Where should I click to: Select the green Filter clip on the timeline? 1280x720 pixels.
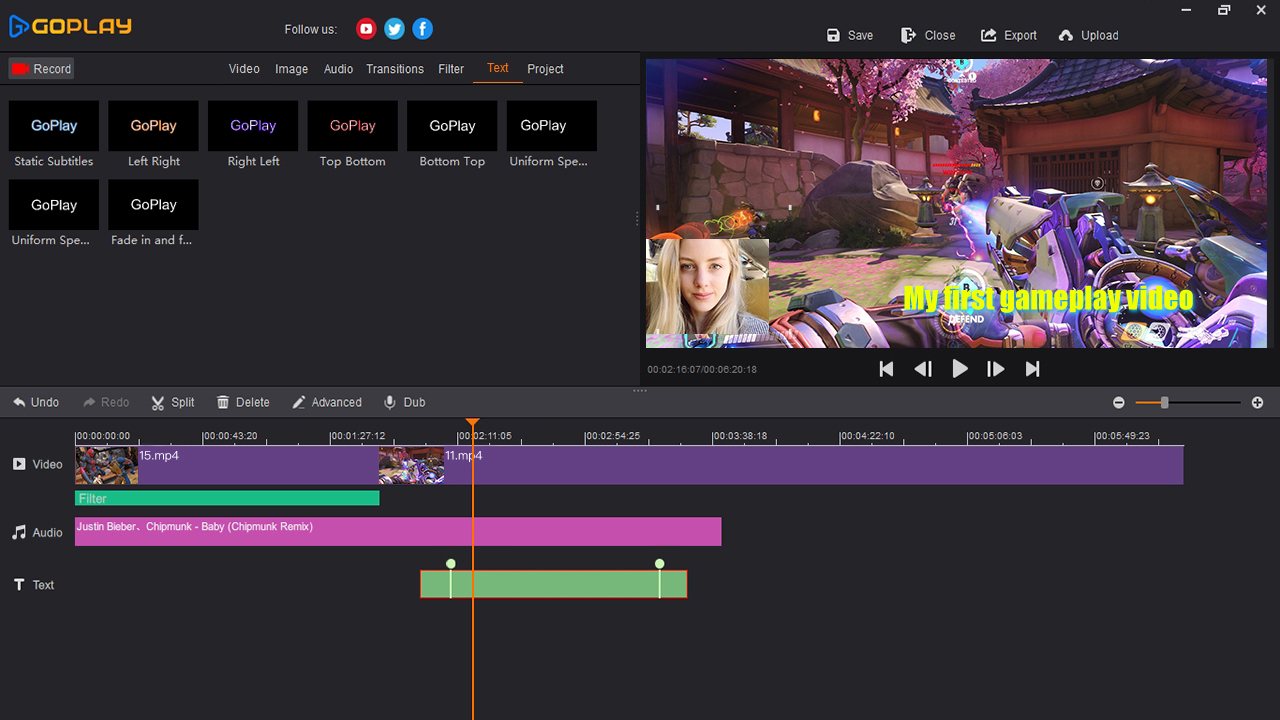click(226, 497)
